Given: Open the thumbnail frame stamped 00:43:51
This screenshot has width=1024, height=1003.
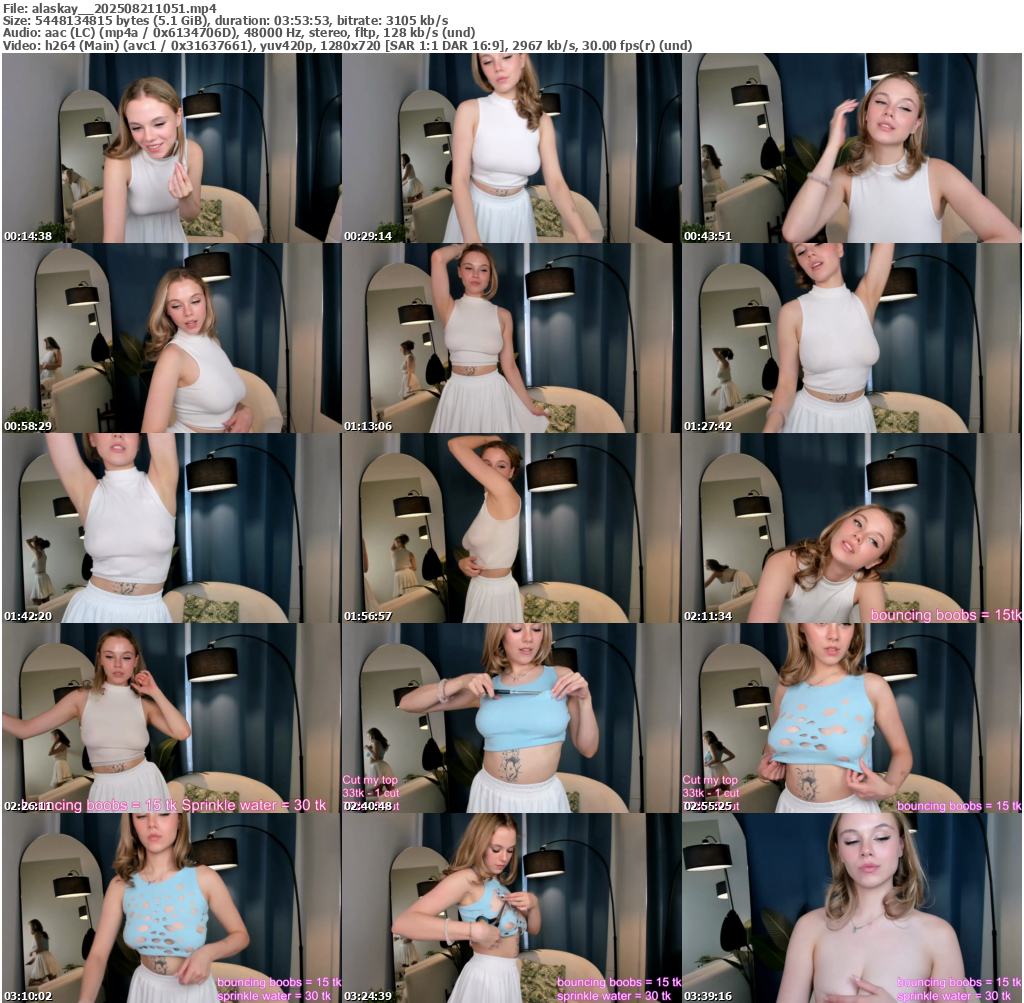Looking at the screenshot, I should click(852, 148).
